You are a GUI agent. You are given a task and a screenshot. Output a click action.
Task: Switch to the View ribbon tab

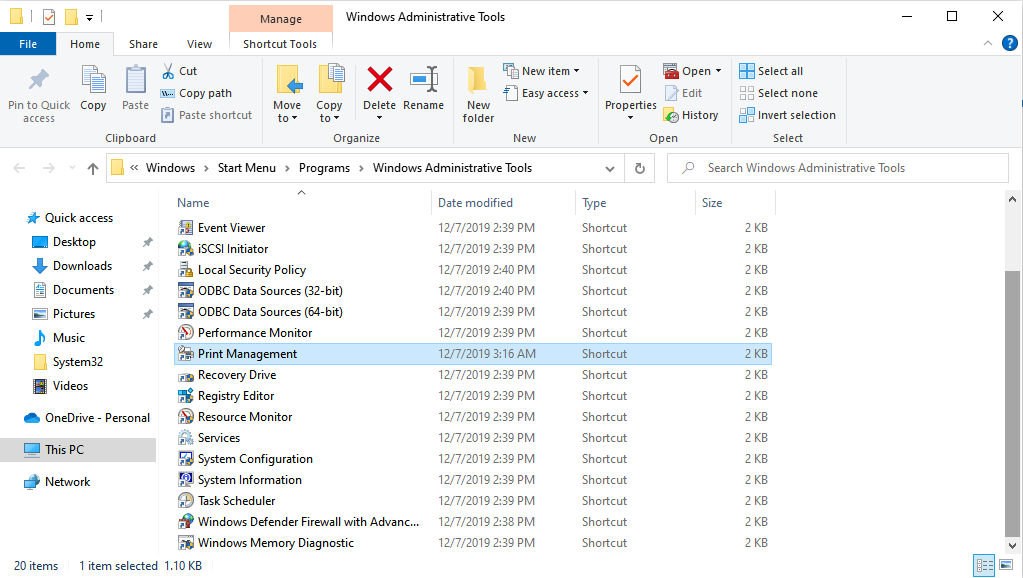coord(199,44)
